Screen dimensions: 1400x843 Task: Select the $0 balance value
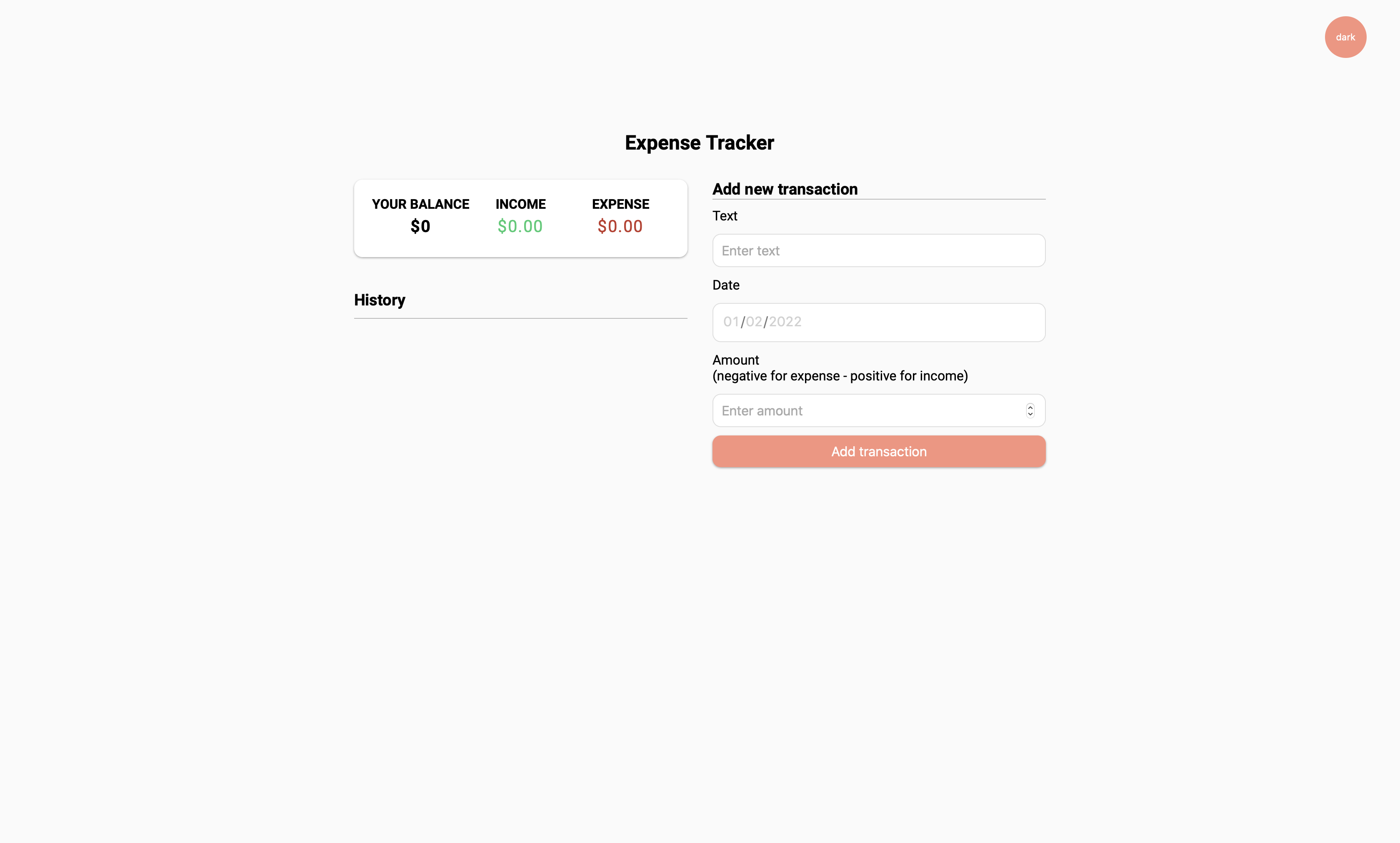pyautogui.click(x=420, y=227)
